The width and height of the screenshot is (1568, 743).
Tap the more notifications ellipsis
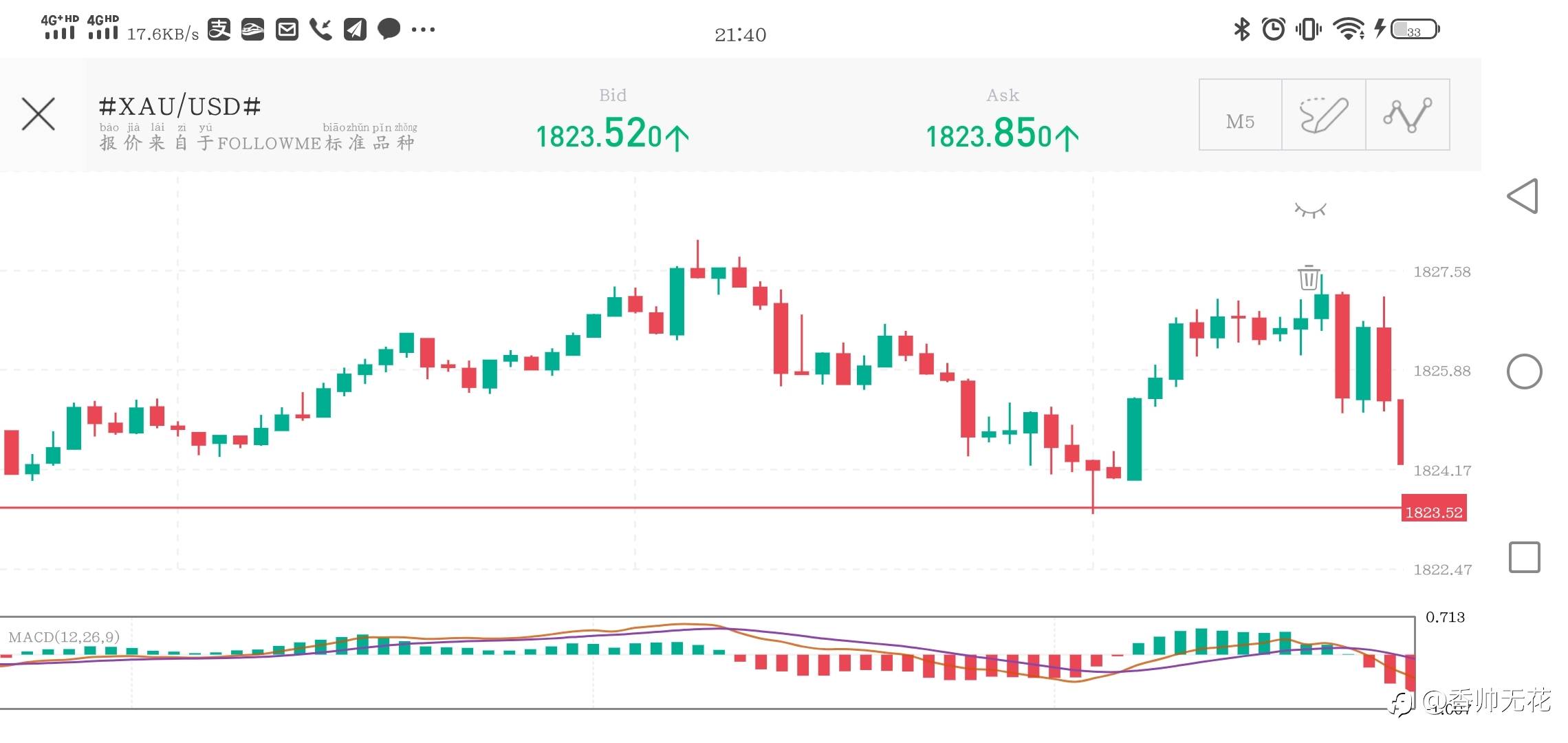(x=423, y=30)
